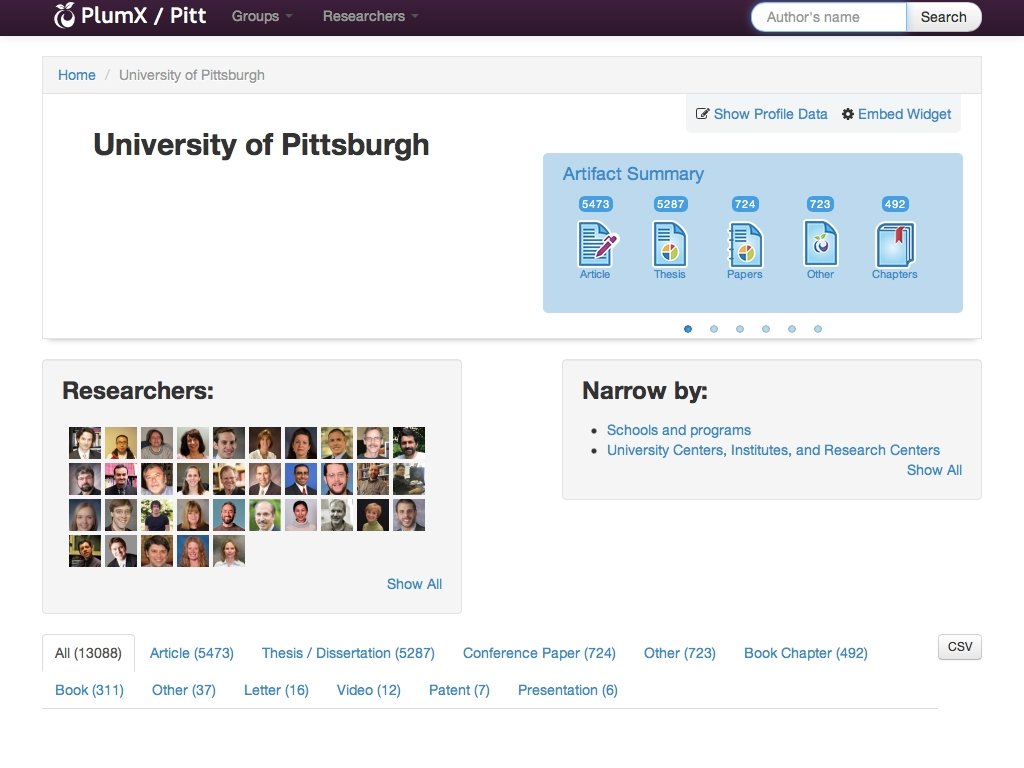Select the third carousel dot

pos(740,329)
